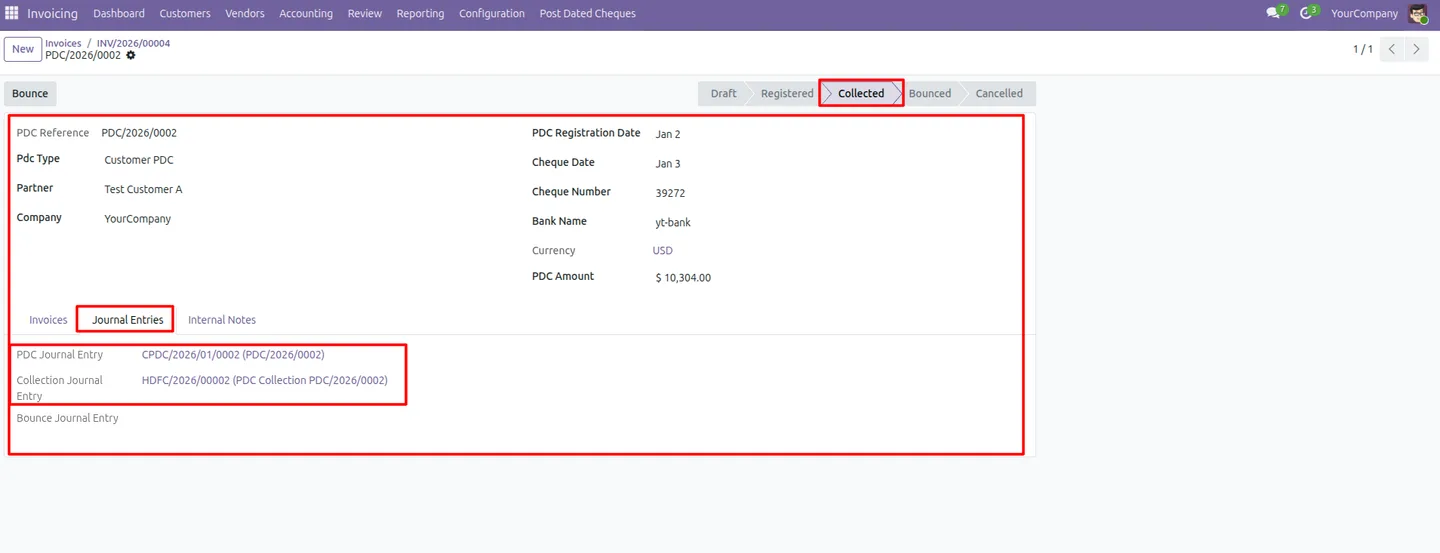Viewport: 1440px width, 553px height.
Task: Open the HDFC/2026/00002 collection entry link
Action: click(265, 380)
